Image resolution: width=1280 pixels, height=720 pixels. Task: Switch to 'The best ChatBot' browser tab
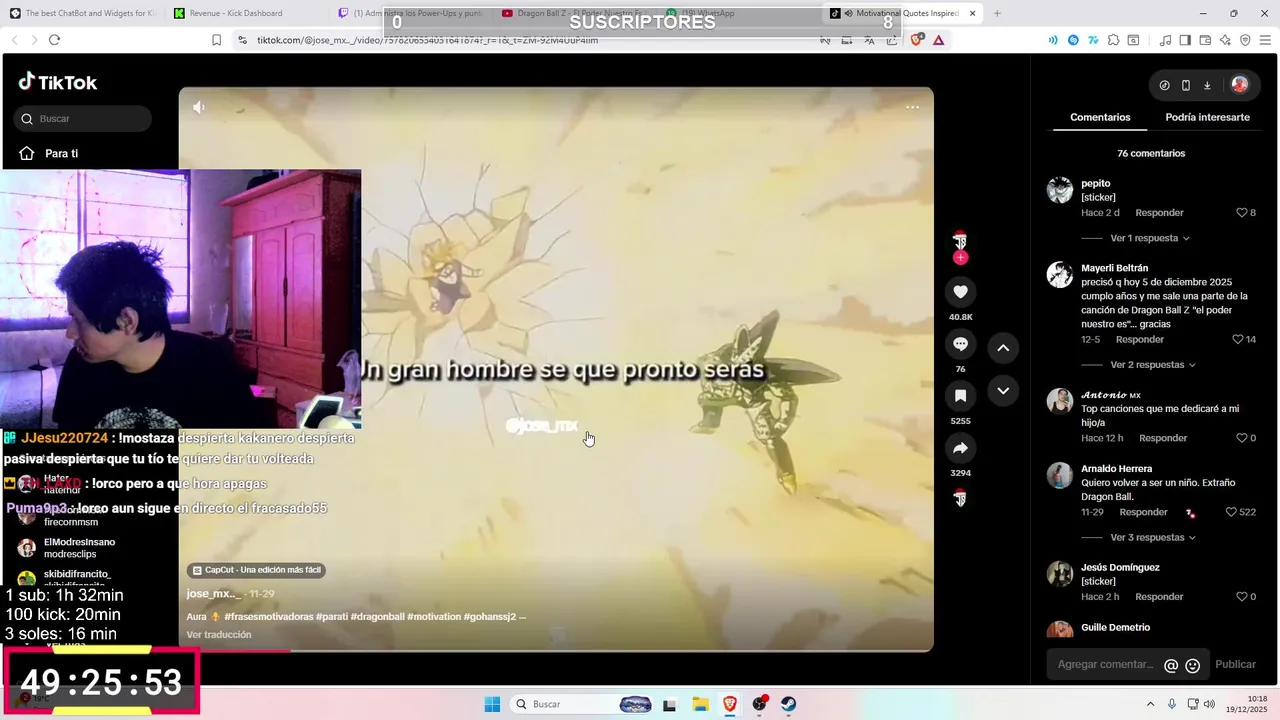82,13
